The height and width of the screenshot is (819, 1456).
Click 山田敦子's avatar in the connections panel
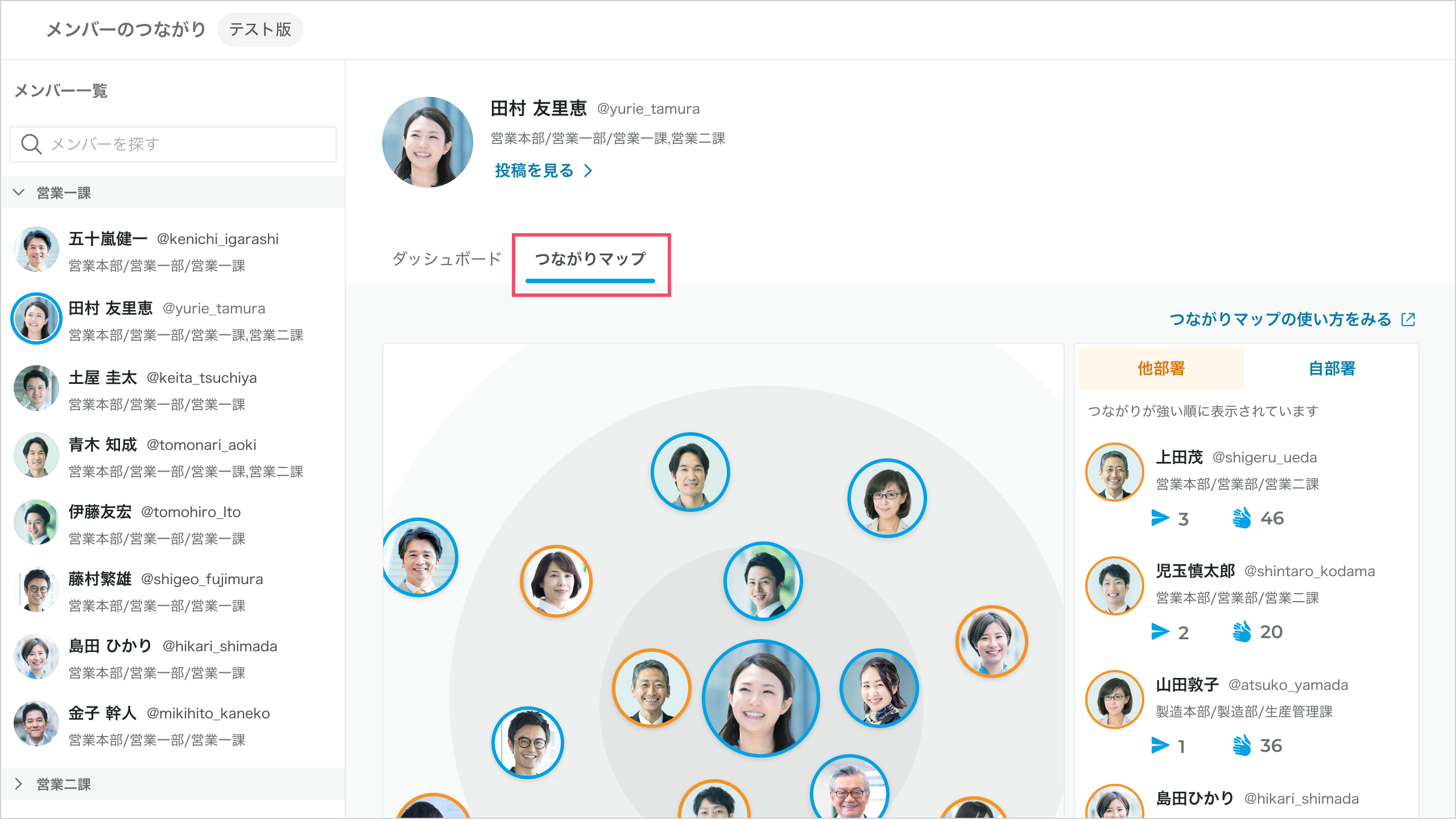(1114, 700)
